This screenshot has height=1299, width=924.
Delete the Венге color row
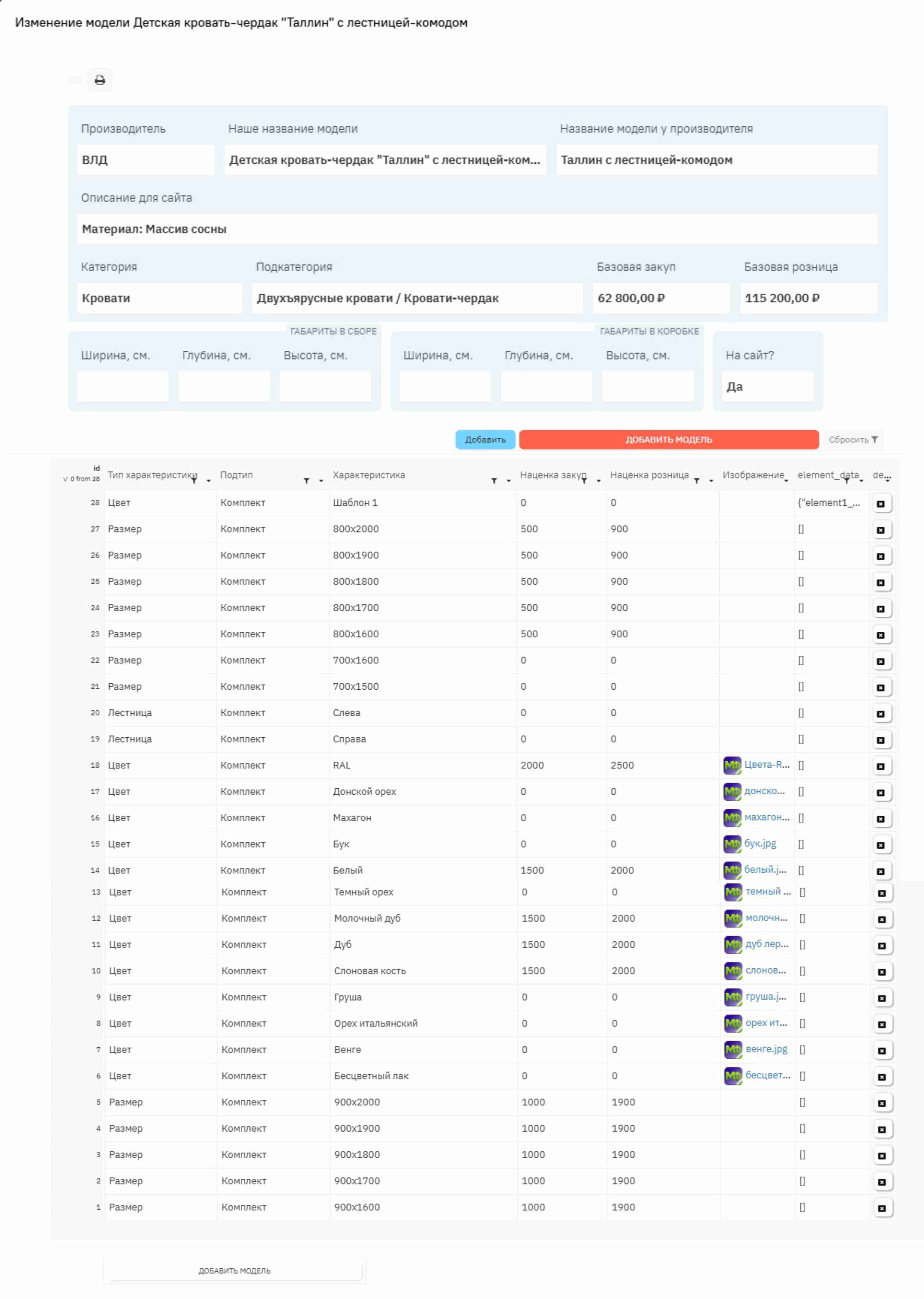pyautogui.click(x=881, y=1050)
